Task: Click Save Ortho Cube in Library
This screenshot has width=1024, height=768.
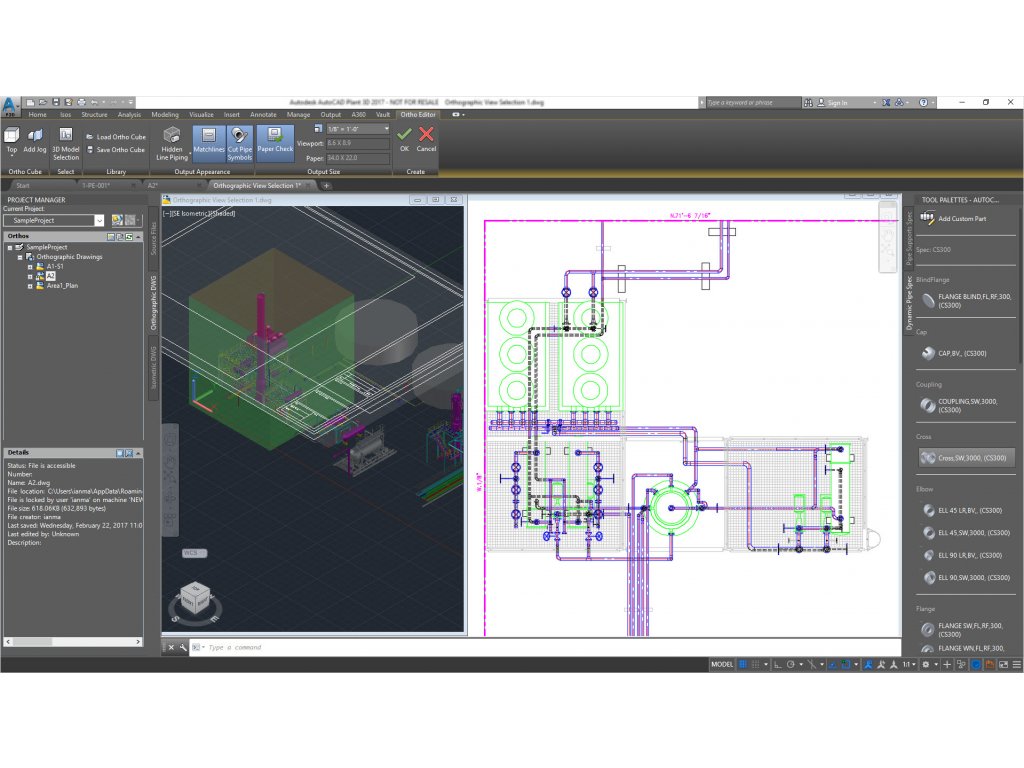Action: click(116, 150)
